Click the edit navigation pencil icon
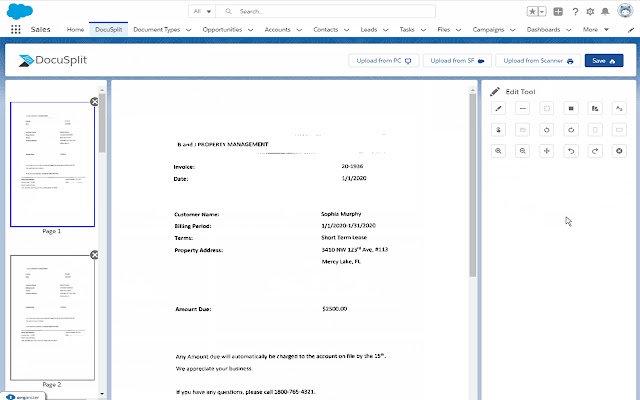Screen dimensions: 640x400 coord(630,29)
